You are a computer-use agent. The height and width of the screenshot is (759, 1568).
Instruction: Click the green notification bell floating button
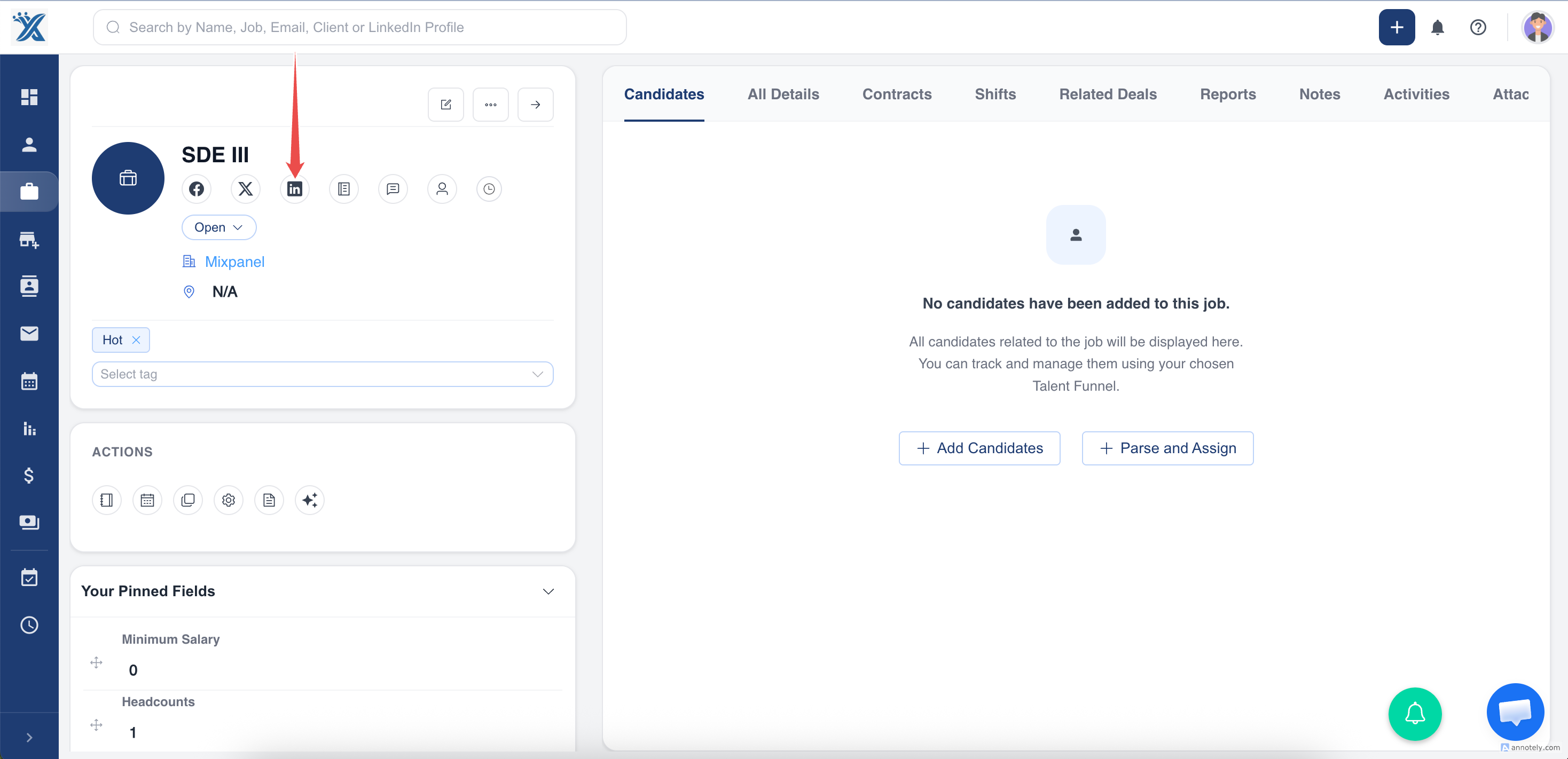pos(1415,714)
